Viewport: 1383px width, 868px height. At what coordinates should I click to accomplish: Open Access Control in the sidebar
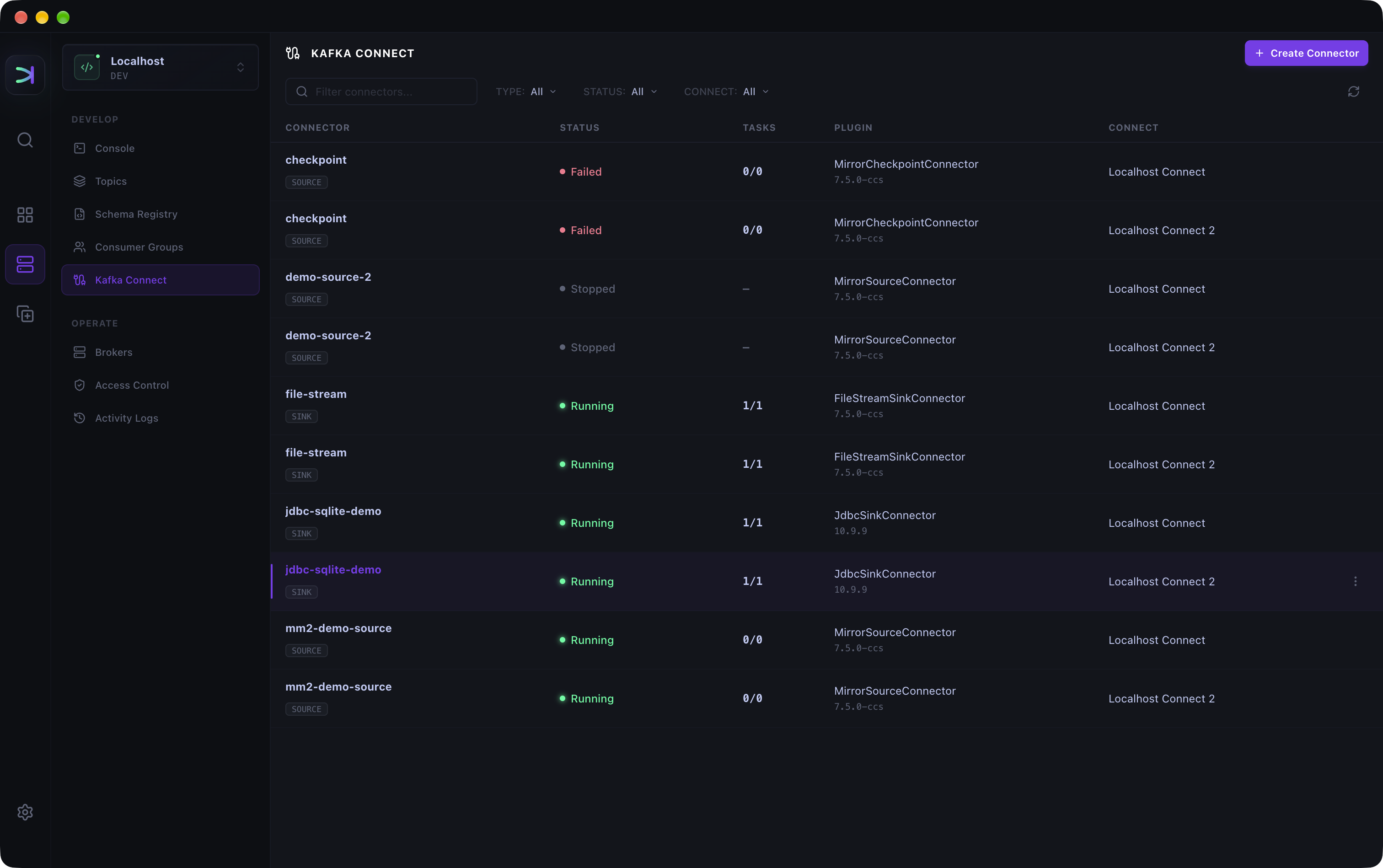point(160,385)
